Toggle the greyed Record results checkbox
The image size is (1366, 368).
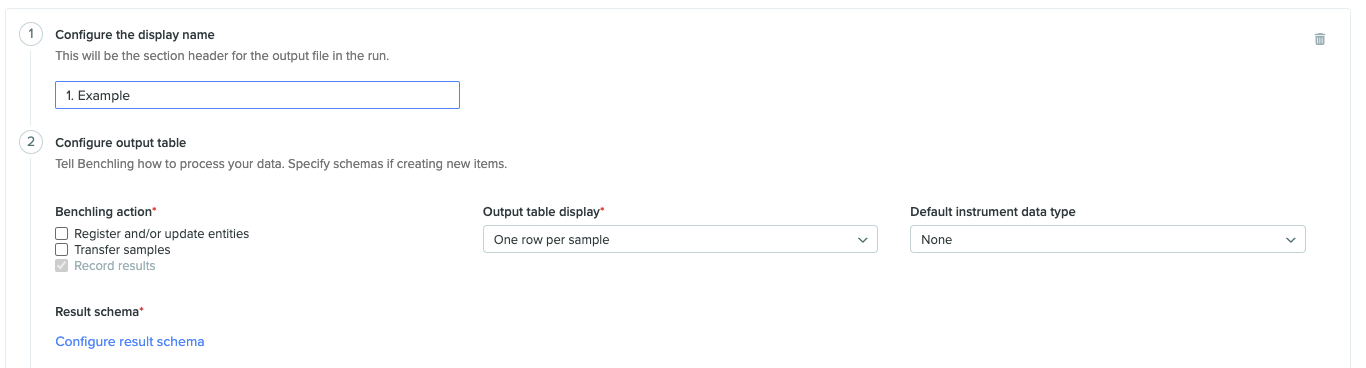[61, 266]
